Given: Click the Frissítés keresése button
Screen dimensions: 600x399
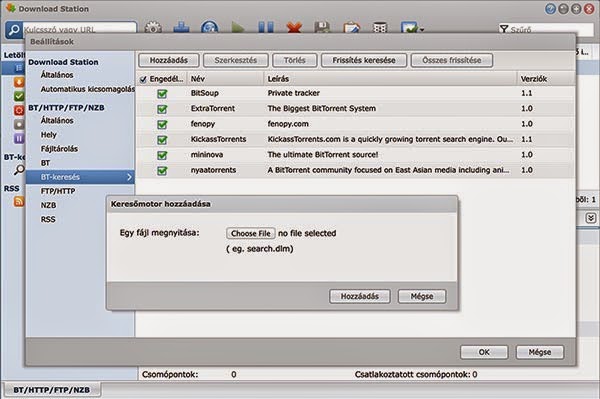Looking at the screenshot, I should (364, 60).
